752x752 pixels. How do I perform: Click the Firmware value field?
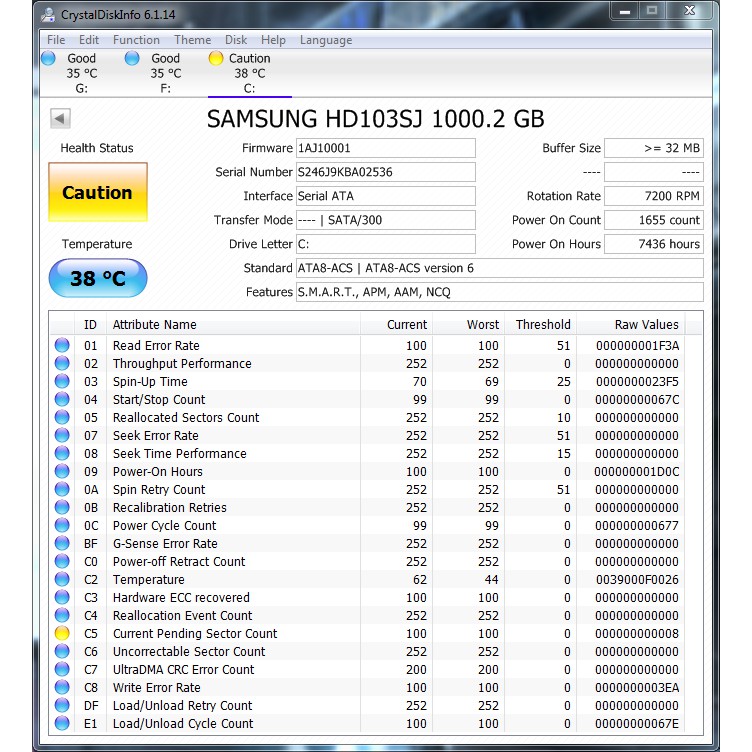[385, 148]
